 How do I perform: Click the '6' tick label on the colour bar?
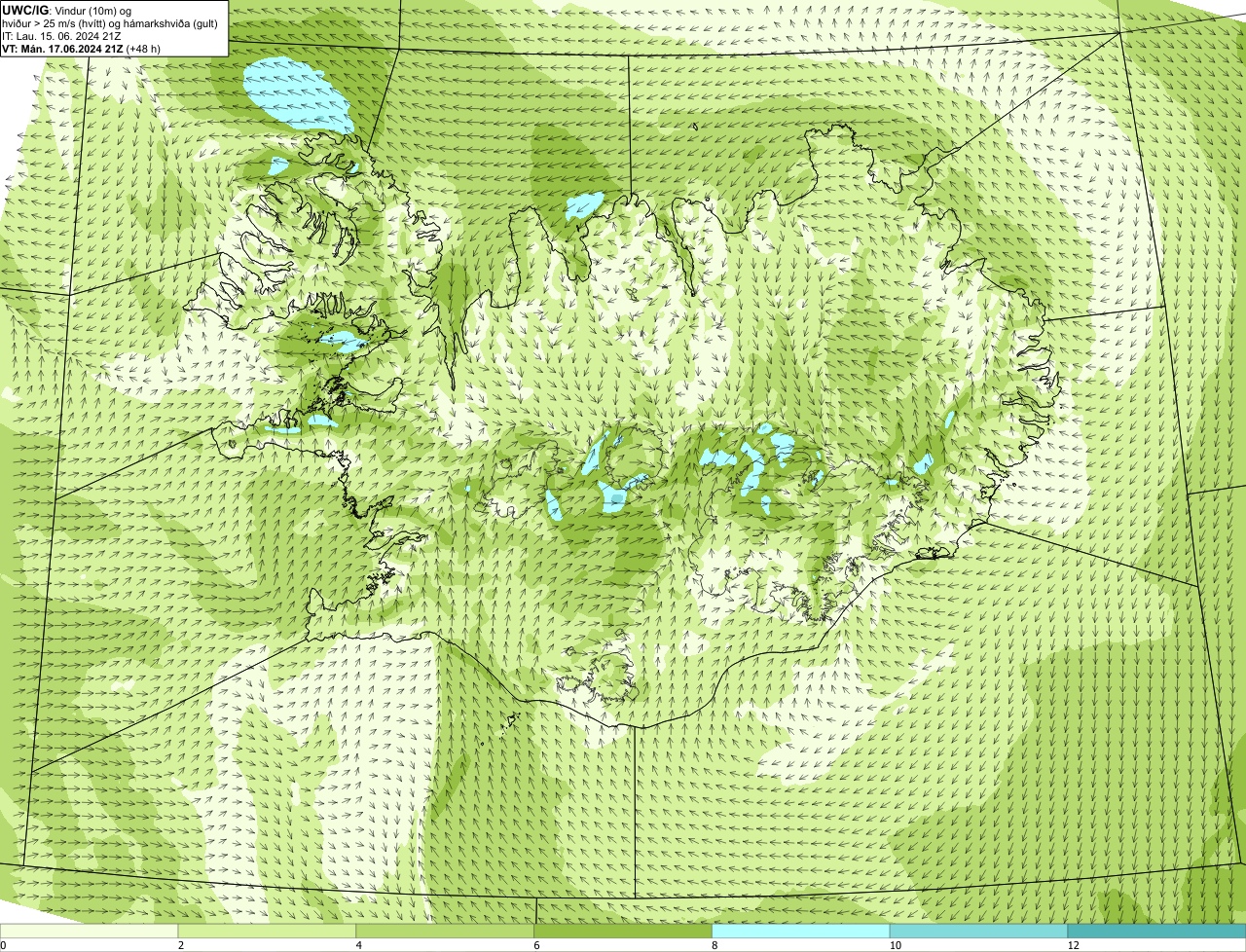[x=536, y=945]
